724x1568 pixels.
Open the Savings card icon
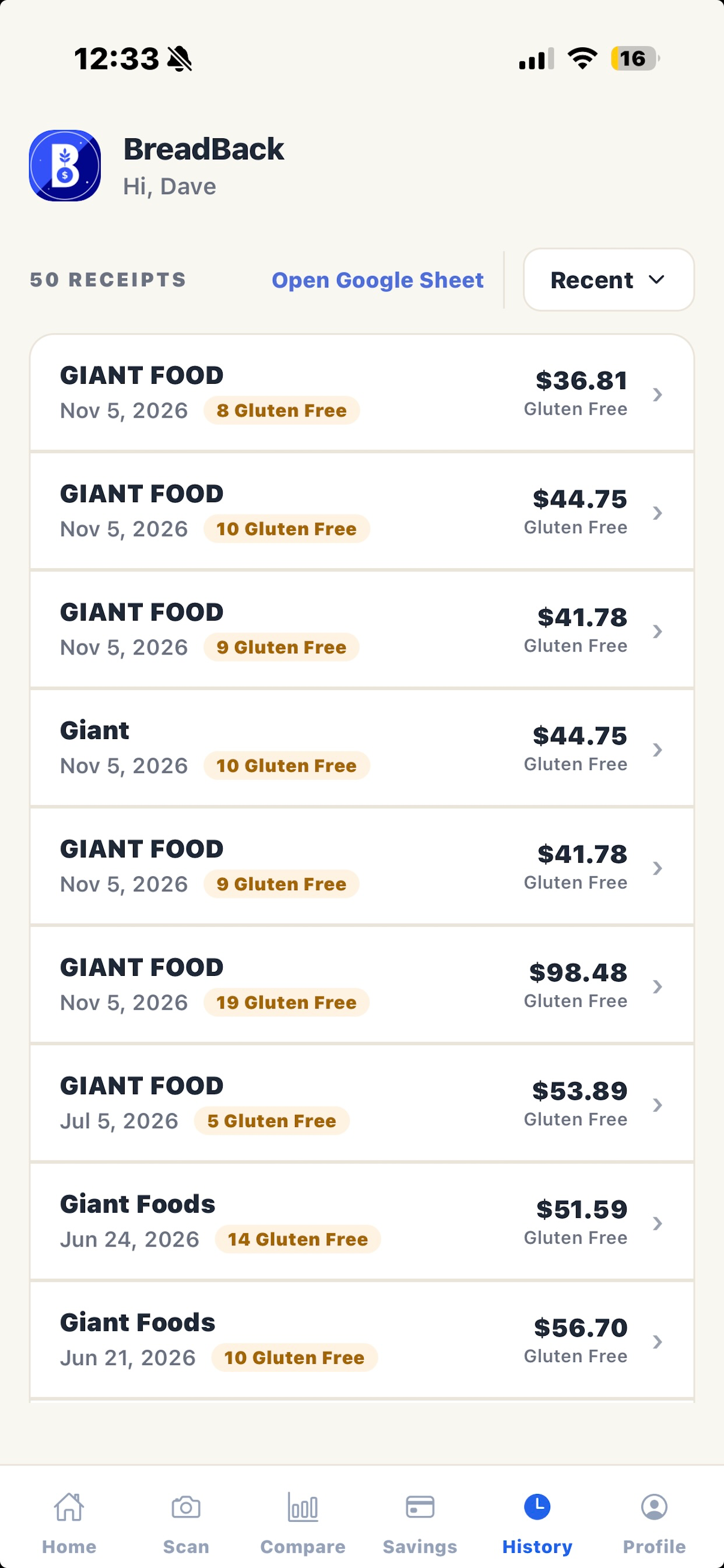(420, 1507)
